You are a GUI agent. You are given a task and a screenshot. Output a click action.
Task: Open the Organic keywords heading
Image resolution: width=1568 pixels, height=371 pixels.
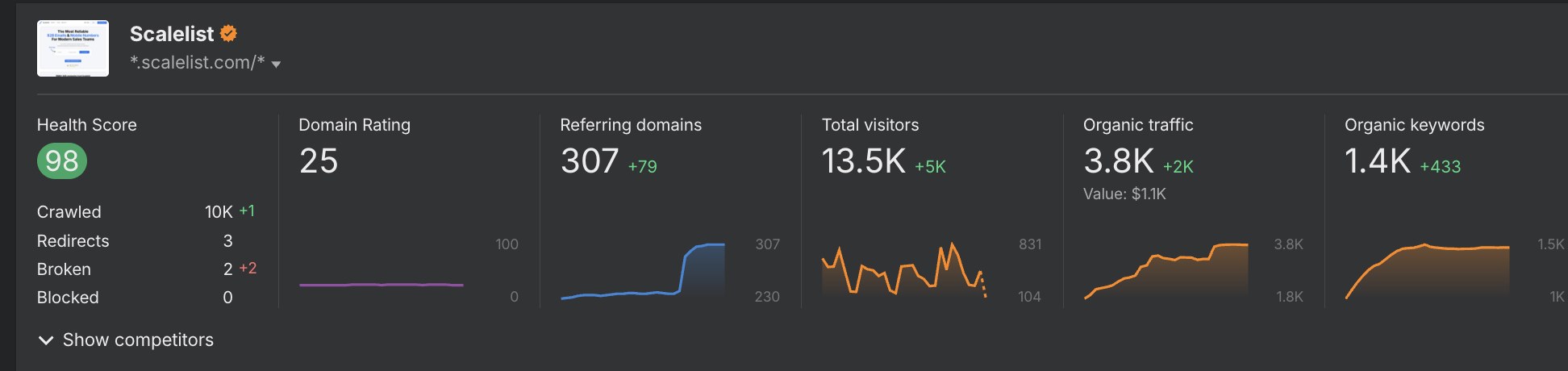point(1415,125)
